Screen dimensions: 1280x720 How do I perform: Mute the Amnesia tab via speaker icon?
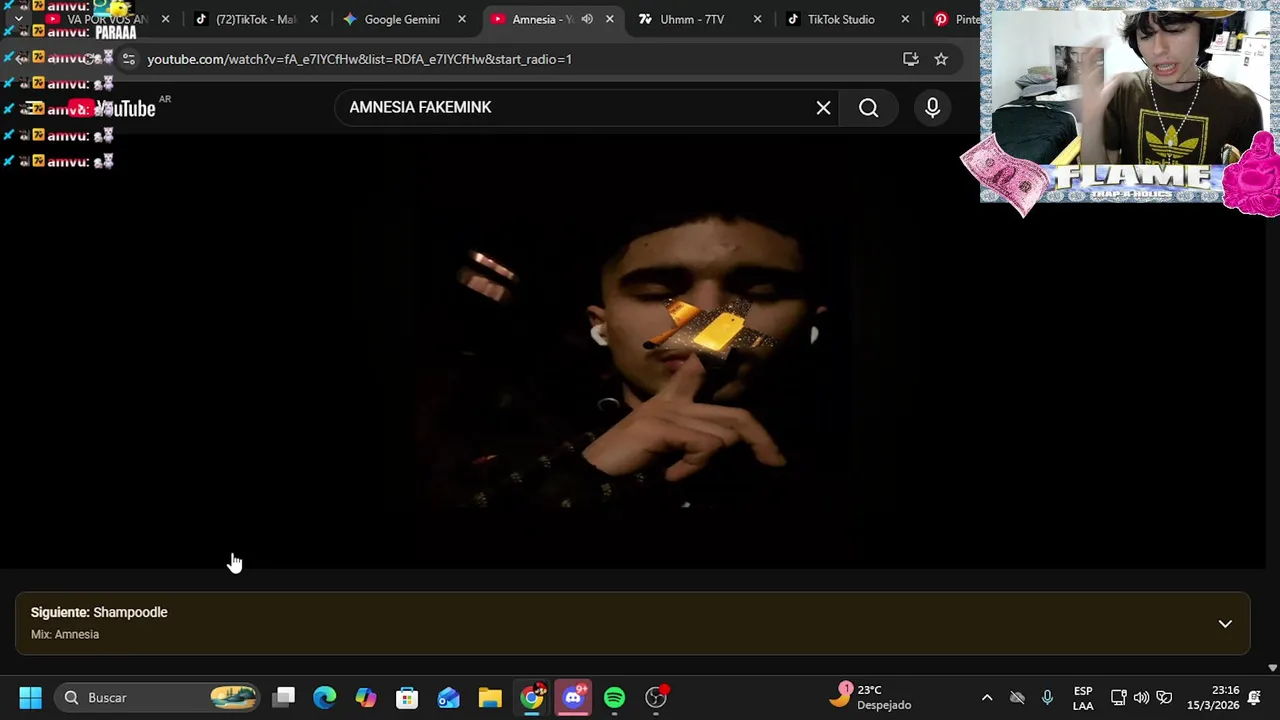[587, 19]
